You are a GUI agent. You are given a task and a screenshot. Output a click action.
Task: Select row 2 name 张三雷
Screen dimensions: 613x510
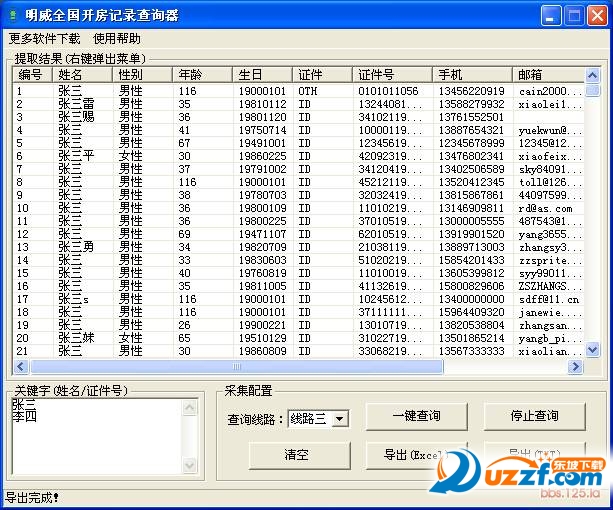(x=76, y=104)
